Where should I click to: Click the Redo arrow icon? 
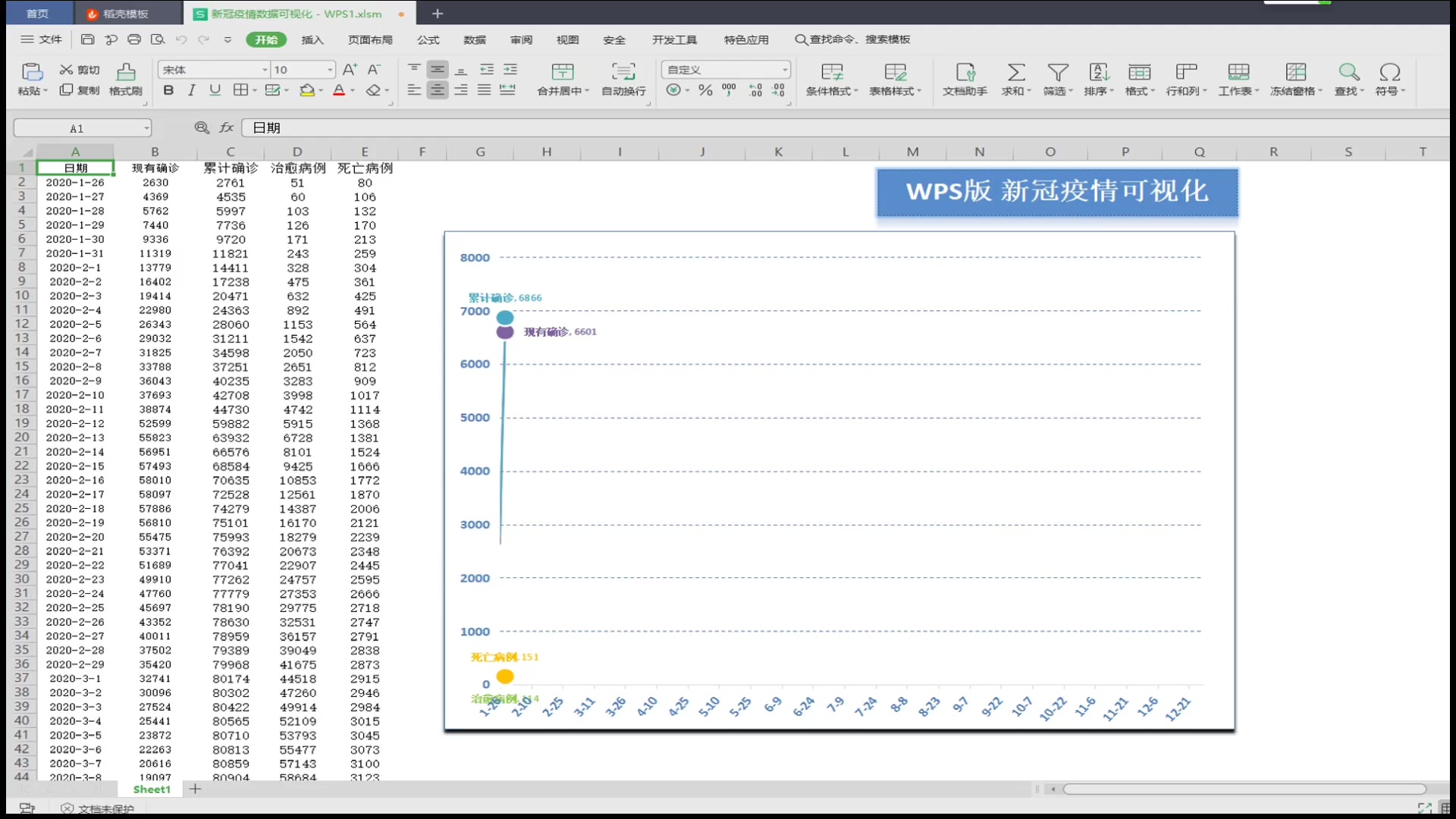203,39
